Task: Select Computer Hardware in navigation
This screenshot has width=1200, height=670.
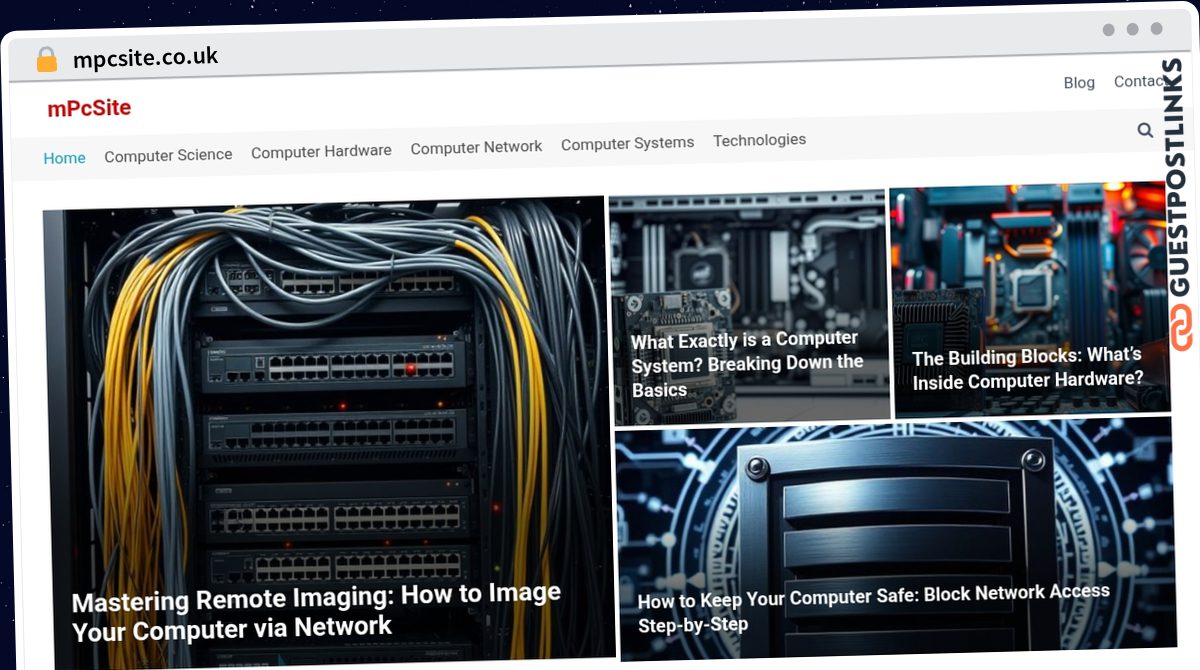Action: click(x=321, y=151)
